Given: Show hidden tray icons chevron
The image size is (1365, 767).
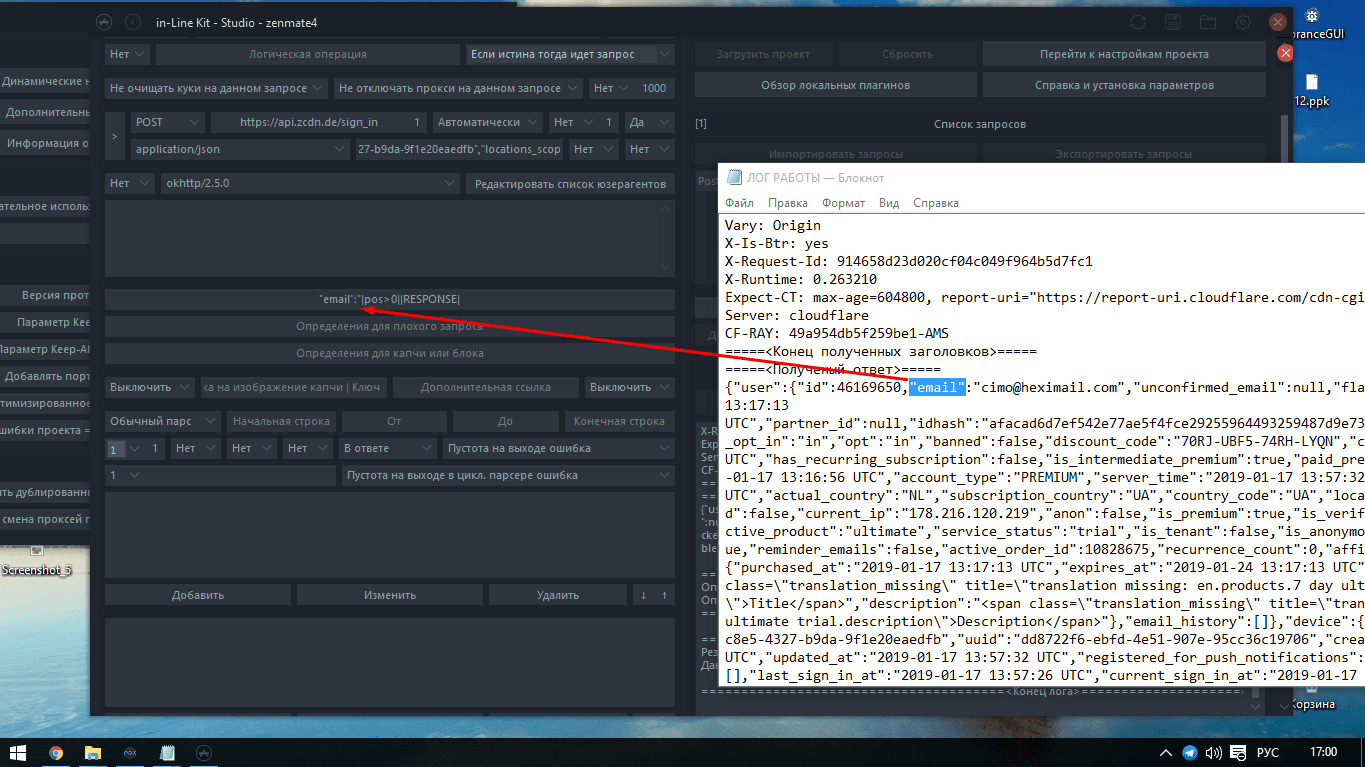Looking at the screenshot, I should point(1165,752).
